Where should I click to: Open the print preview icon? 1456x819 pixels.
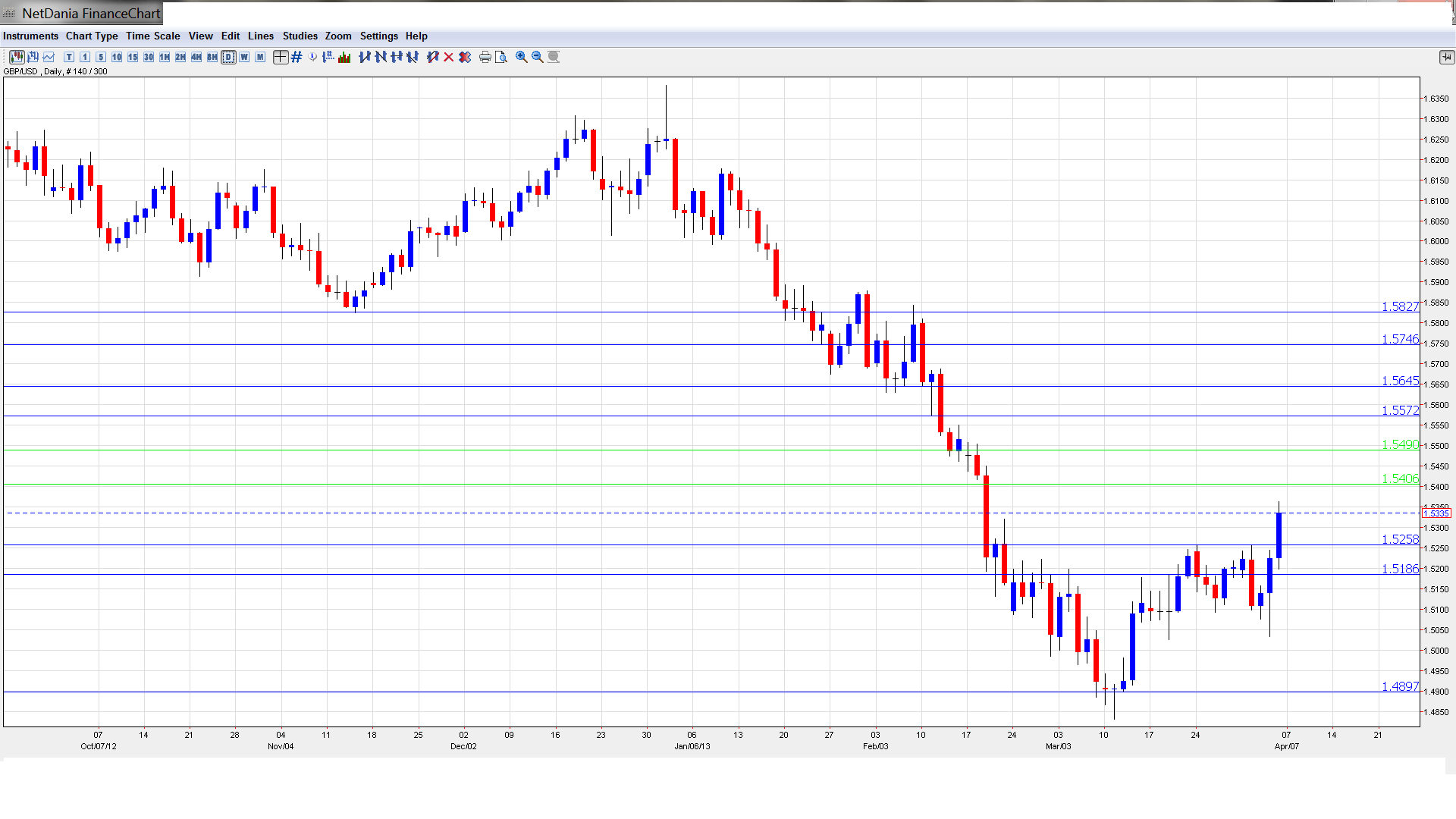click(x=501, y=57)
